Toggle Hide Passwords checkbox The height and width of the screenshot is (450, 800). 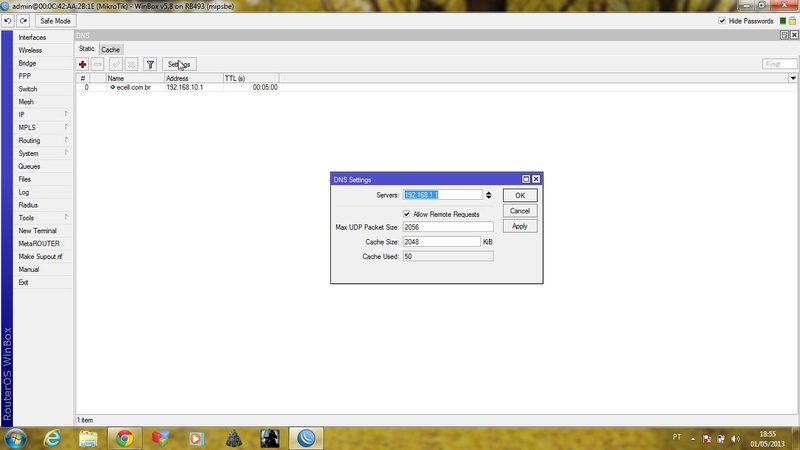[722, 21]
